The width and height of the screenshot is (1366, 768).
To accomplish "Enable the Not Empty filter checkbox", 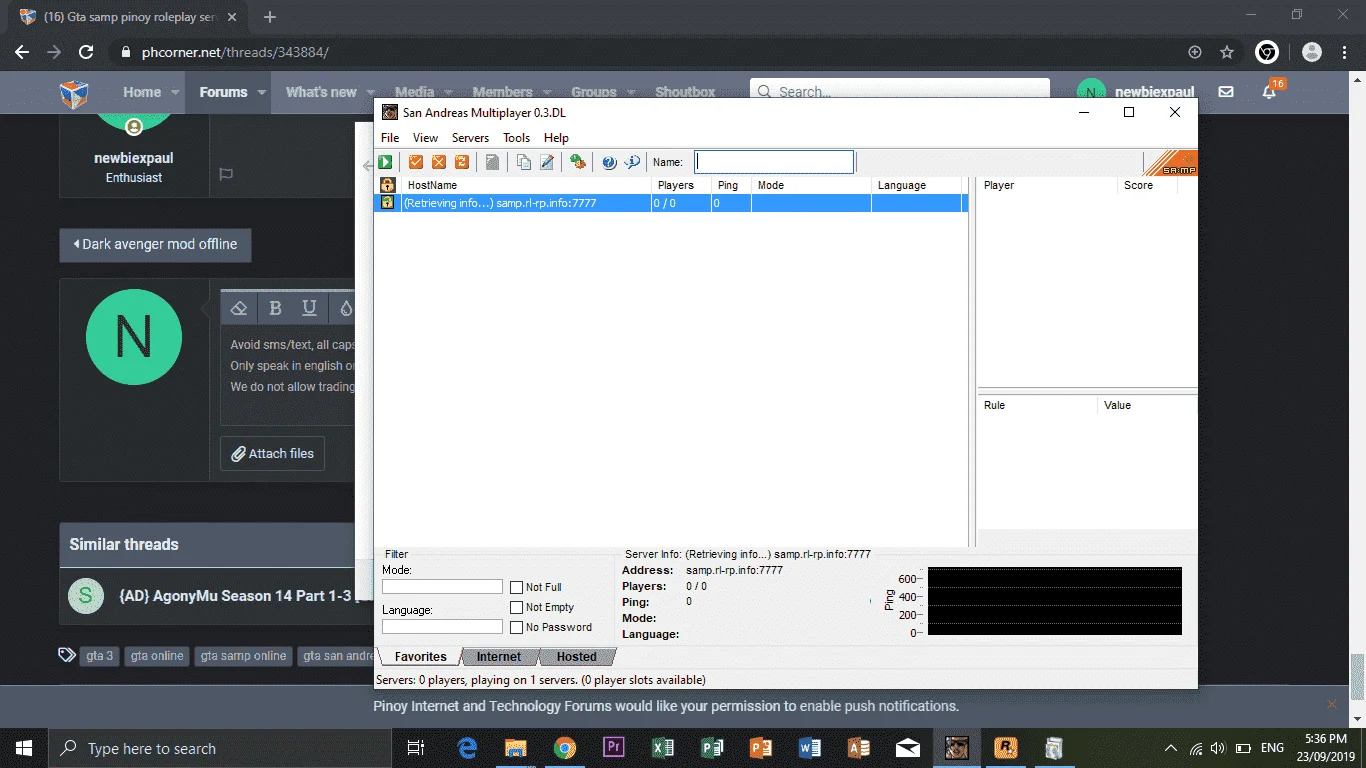I will pyautogui.click(x=516, y=607).
